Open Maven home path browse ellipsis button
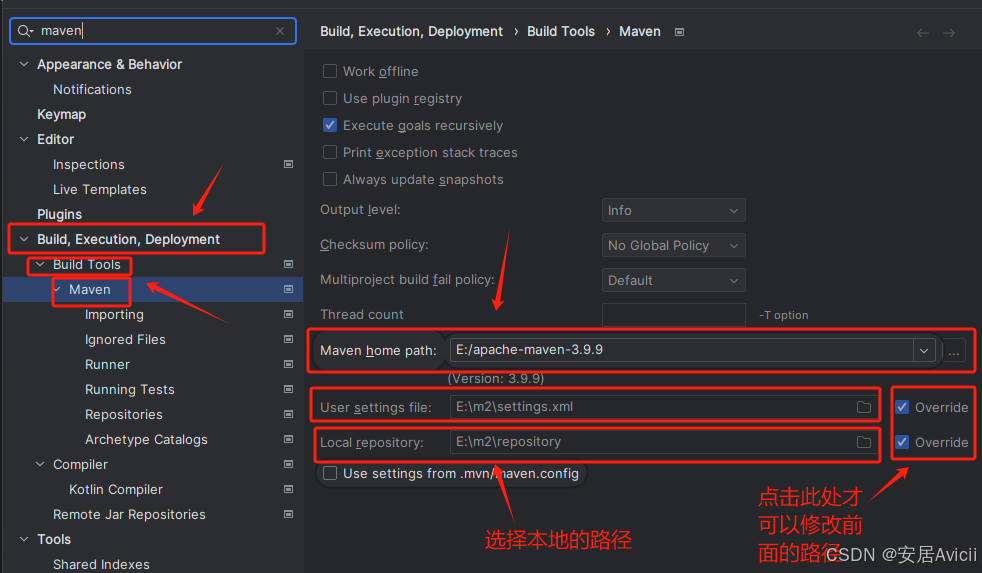 tap(954, 351)
